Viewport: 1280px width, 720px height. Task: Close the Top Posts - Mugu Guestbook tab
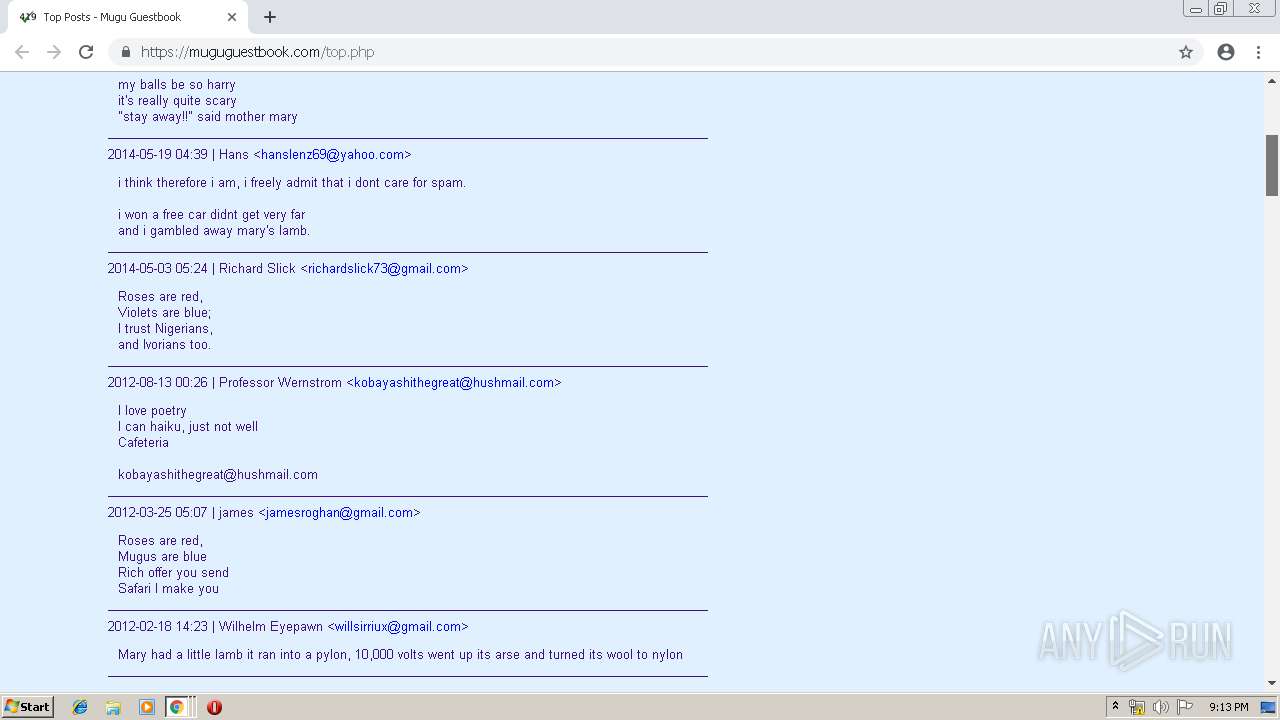point(232,17)
